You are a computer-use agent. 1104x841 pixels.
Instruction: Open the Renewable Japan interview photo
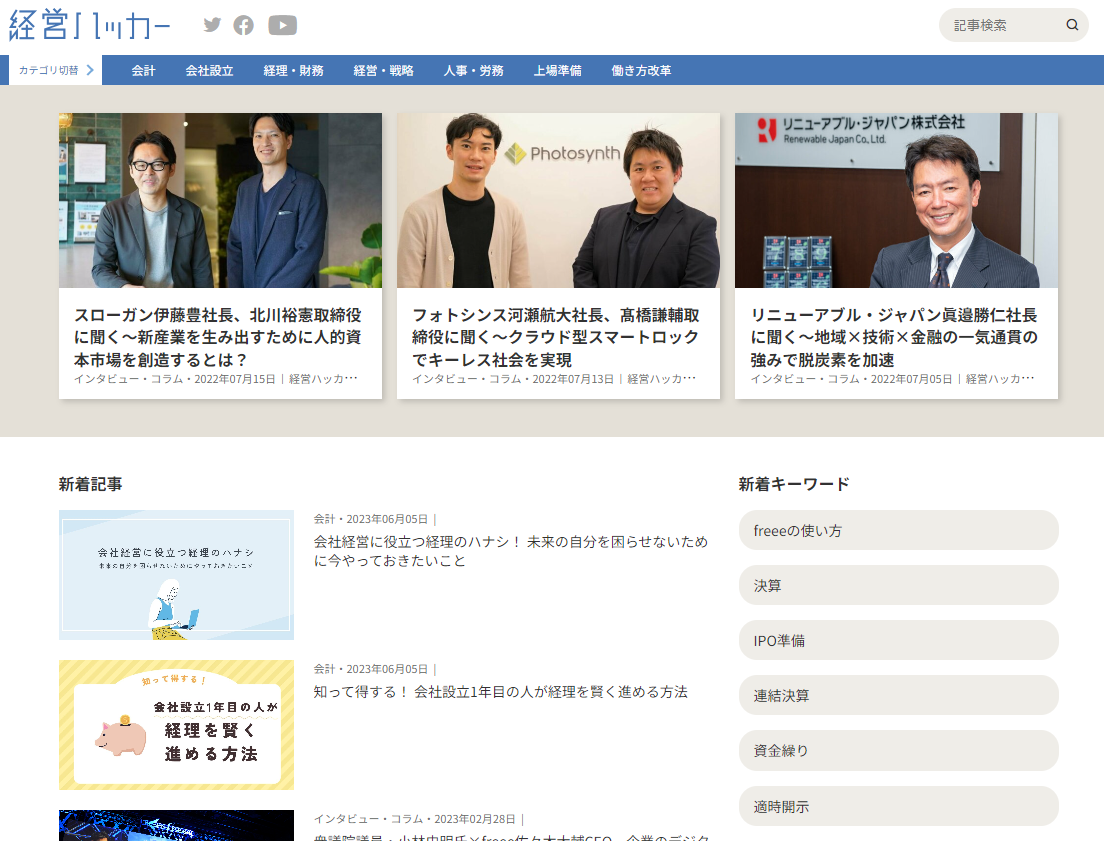896,200
